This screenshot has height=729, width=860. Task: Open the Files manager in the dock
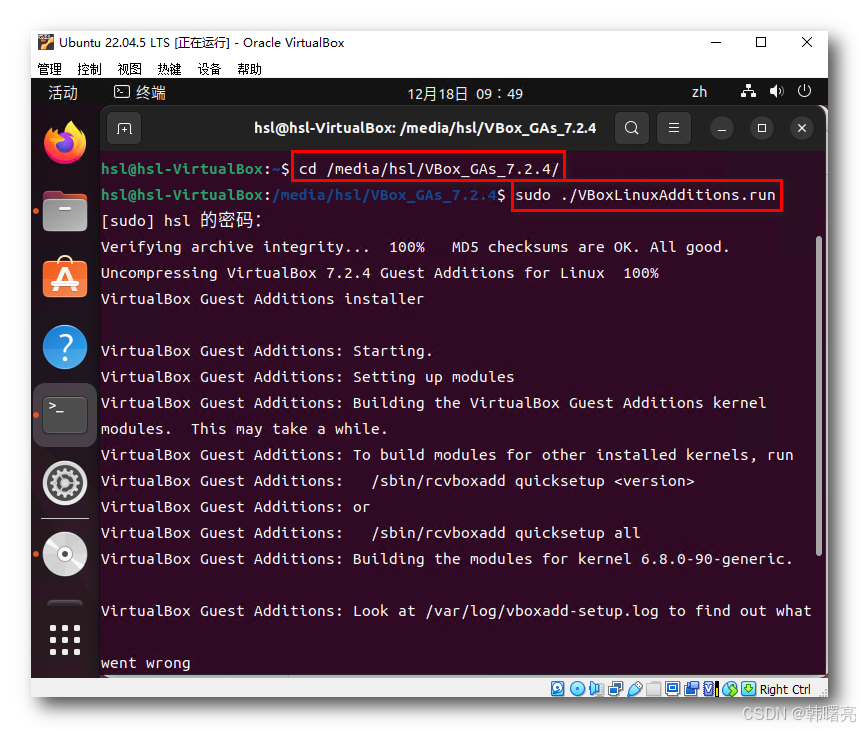click(x=65, y=211)
